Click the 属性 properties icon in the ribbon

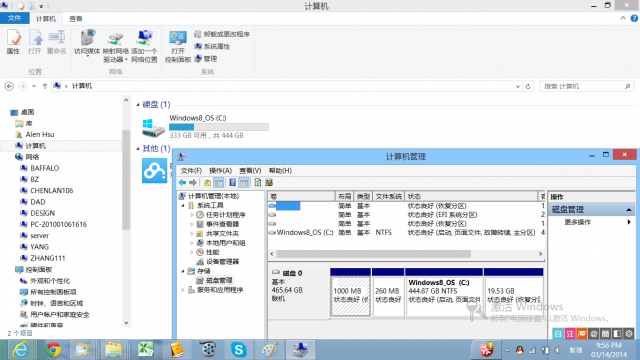pos(13,42)
